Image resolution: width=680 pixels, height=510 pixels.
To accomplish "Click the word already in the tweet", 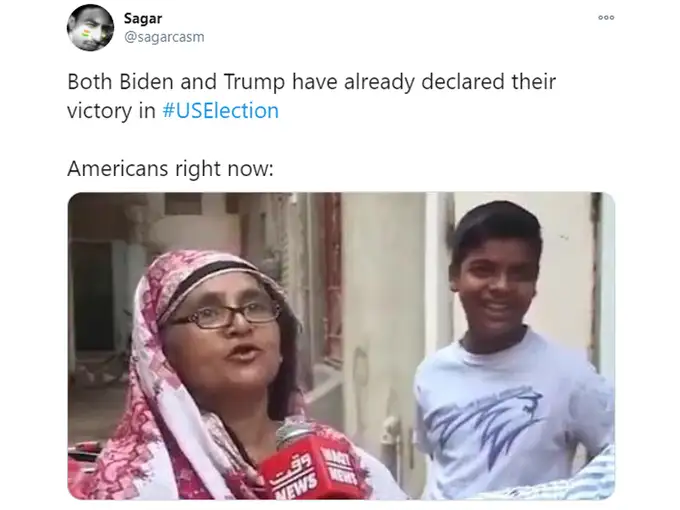I will tap(379, 82).
